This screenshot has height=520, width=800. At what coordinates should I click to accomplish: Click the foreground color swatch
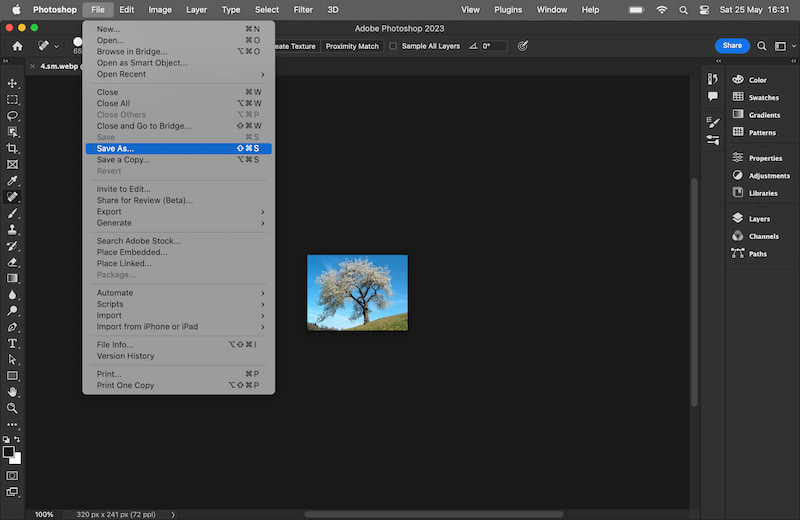coord(8,452)
